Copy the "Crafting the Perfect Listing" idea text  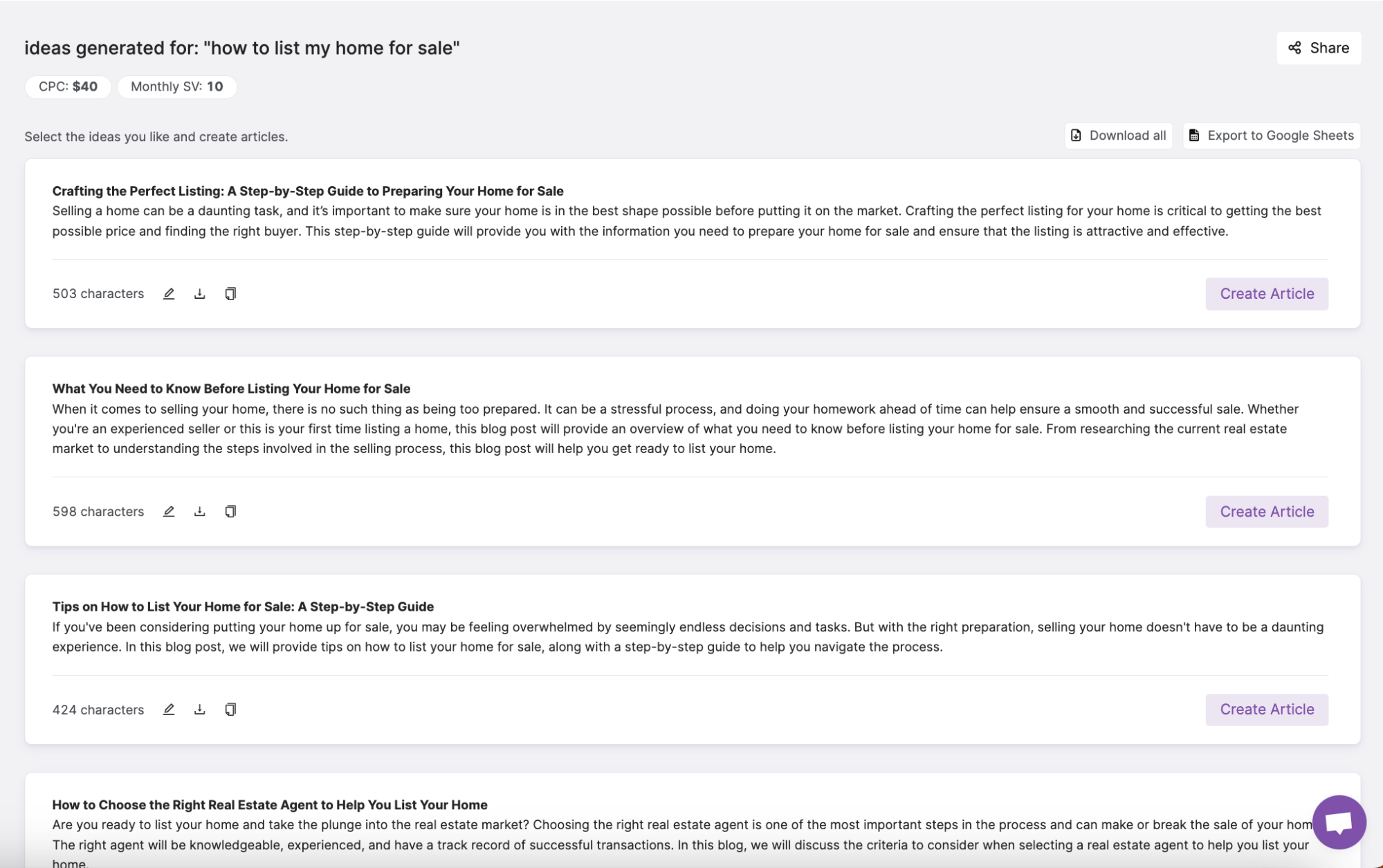tap(230, 293)
